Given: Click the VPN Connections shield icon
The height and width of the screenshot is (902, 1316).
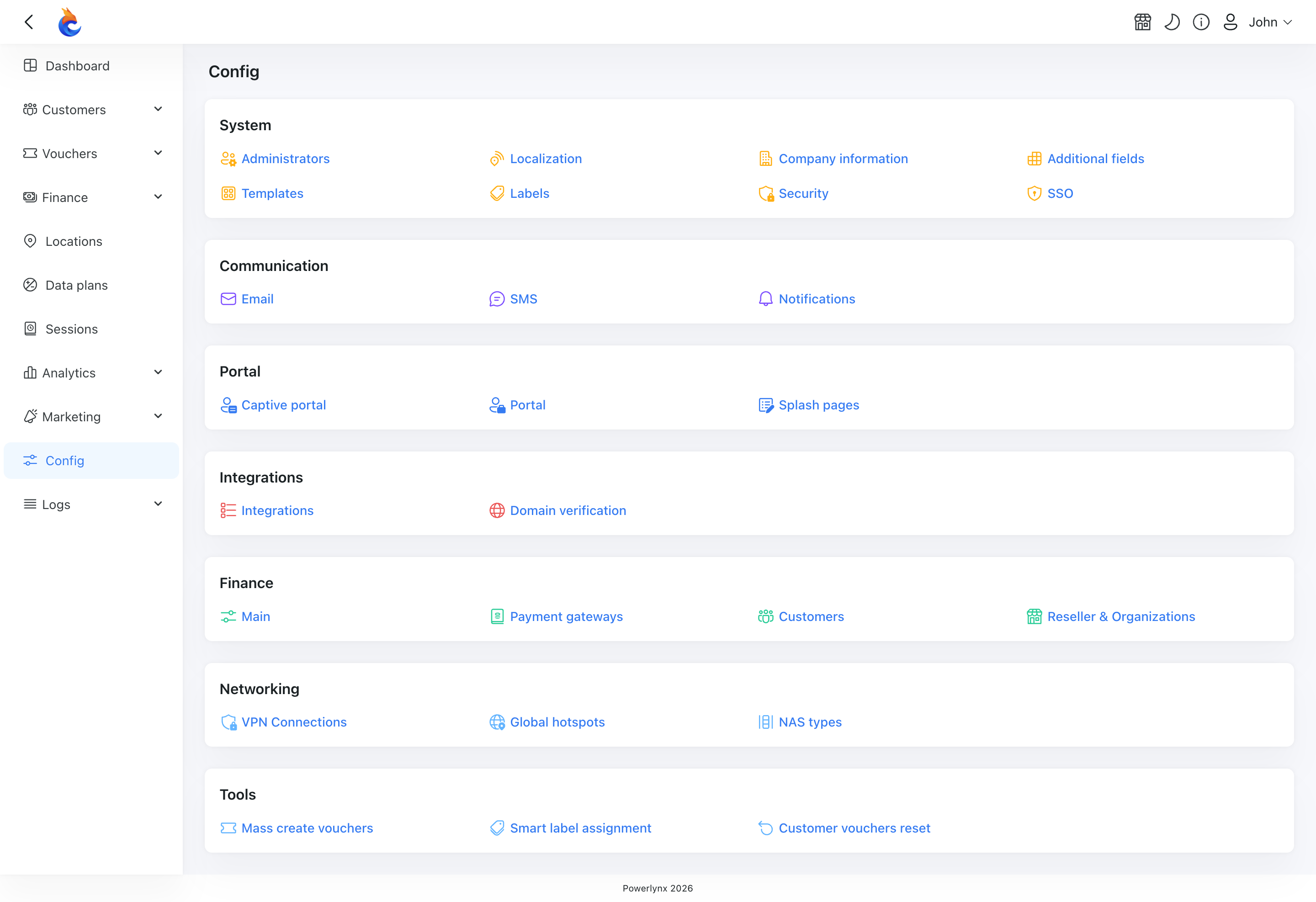Looking at the screenshot, I should pyautogui.click(x=228, y=722).
